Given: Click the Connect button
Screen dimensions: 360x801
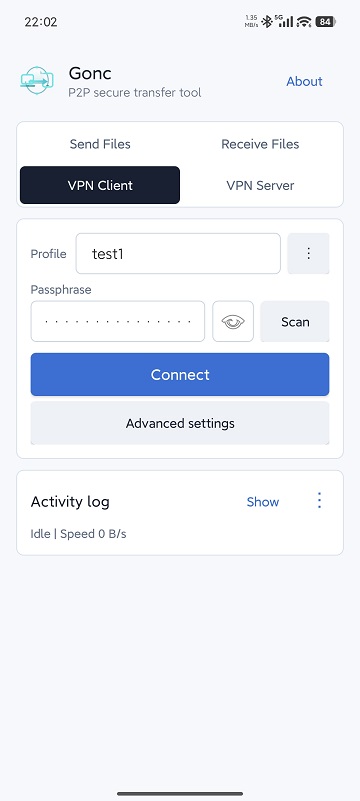Looking at the screenshot, I should (180, 374).
